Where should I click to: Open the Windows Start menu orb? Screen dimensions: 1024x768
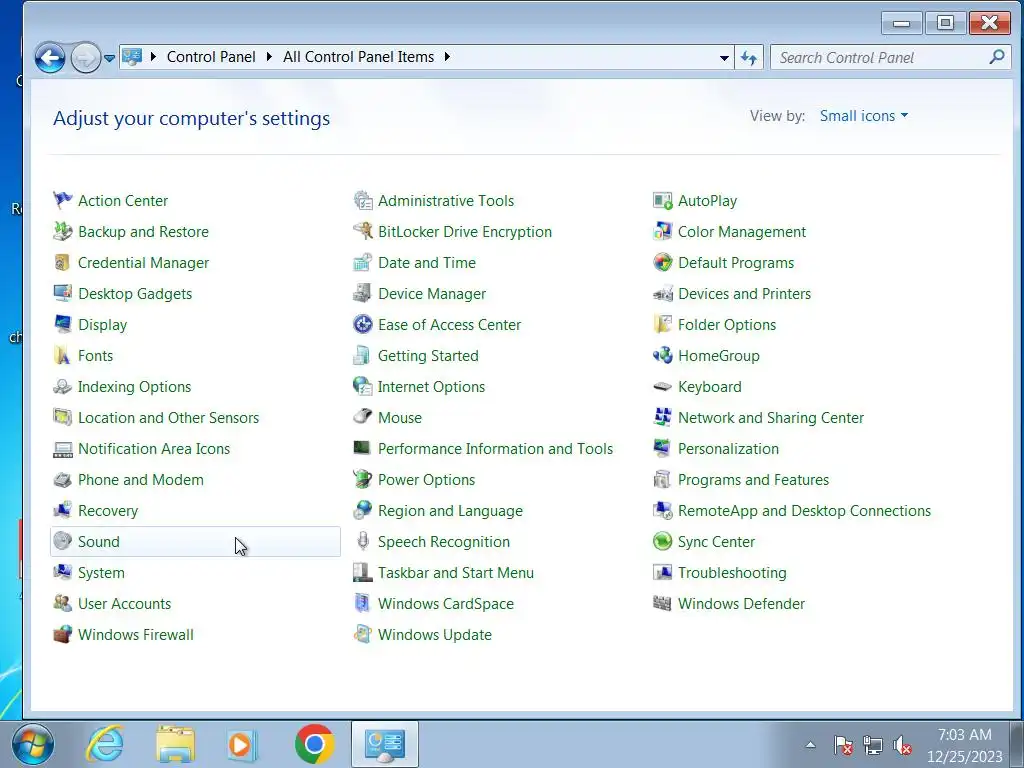click(33, 744)
